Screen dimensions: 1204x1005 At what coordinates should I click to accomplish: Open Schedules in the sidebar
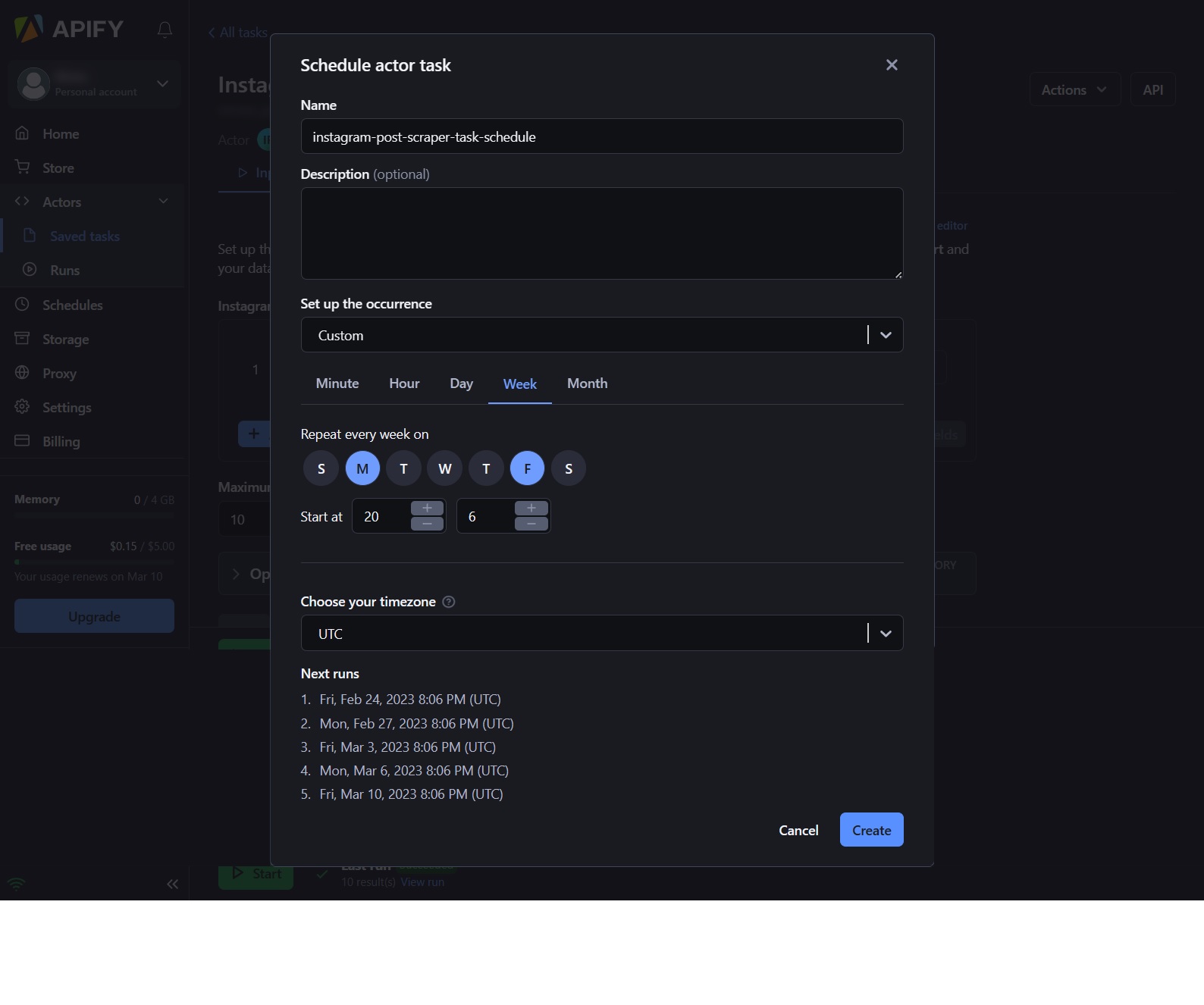click(73, 305)
